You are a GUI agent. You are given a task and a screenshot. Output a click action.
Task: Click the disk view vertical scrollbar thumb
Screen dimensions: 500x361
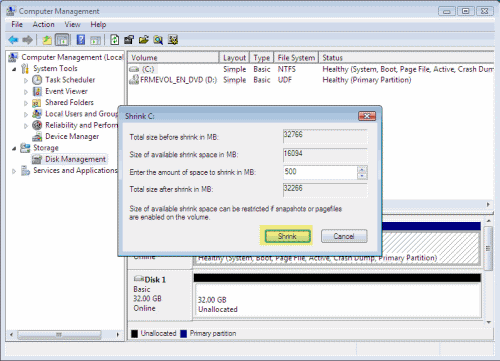[x=489, y=248]
